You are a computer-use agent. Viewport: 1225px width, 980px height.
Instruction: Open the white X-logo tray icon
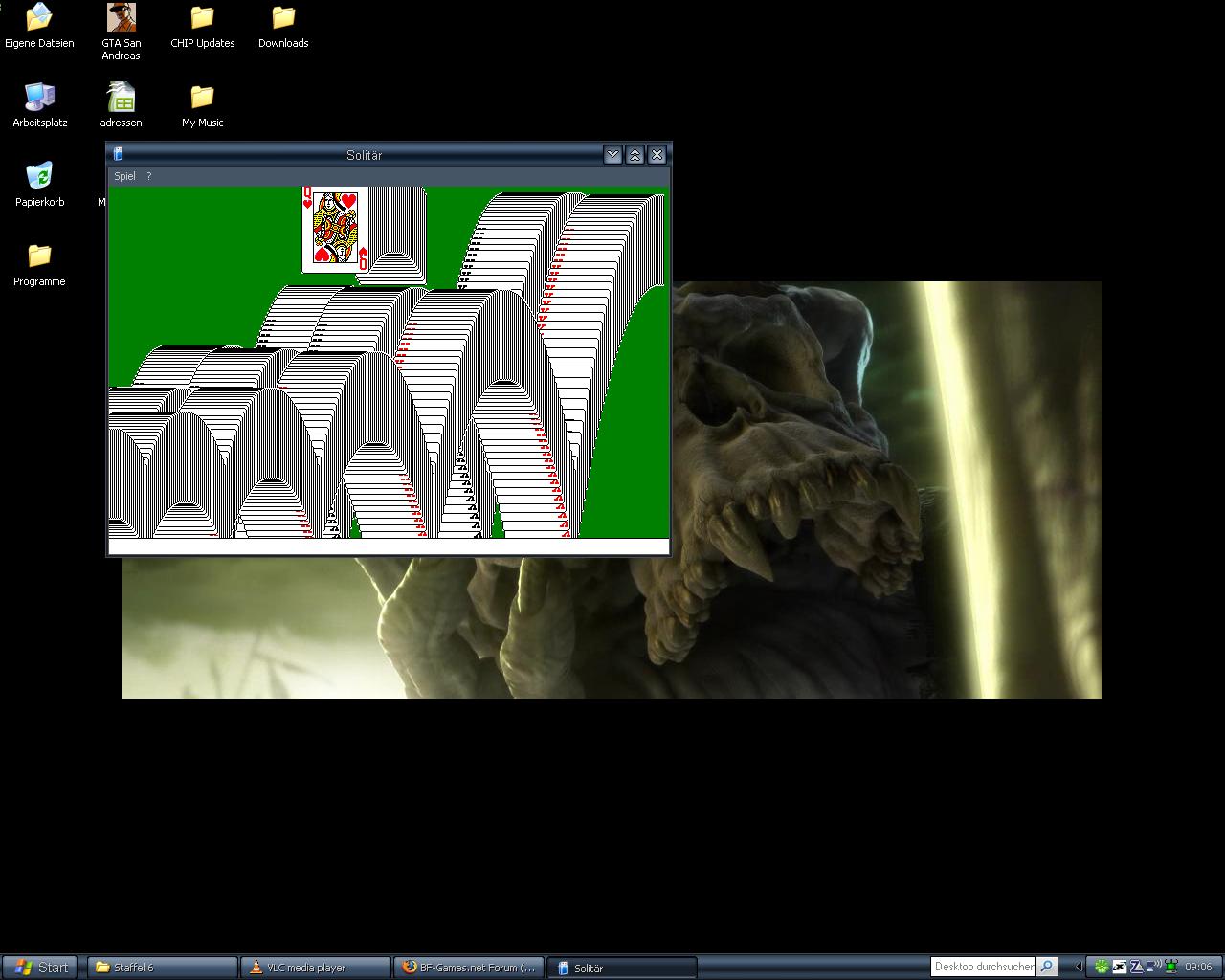[1119, 967]
